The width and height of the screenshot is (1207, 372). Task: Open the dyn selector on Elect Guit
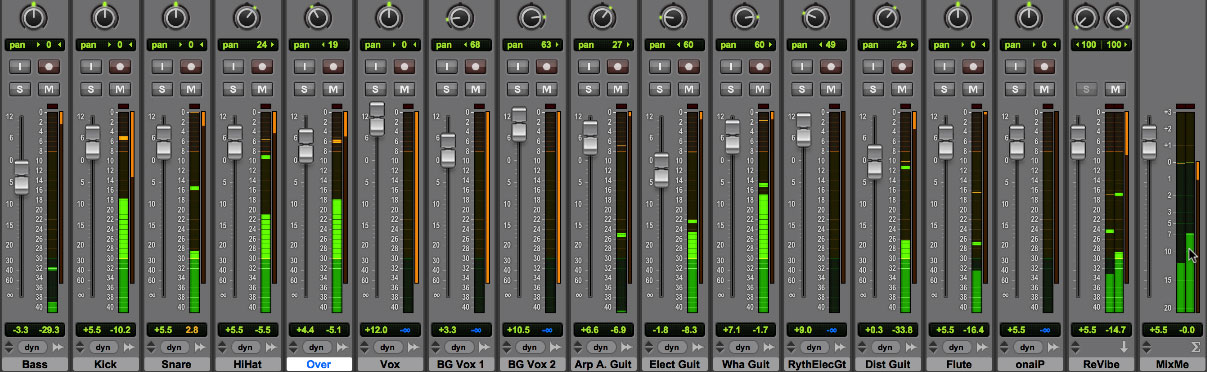point(673,346)
